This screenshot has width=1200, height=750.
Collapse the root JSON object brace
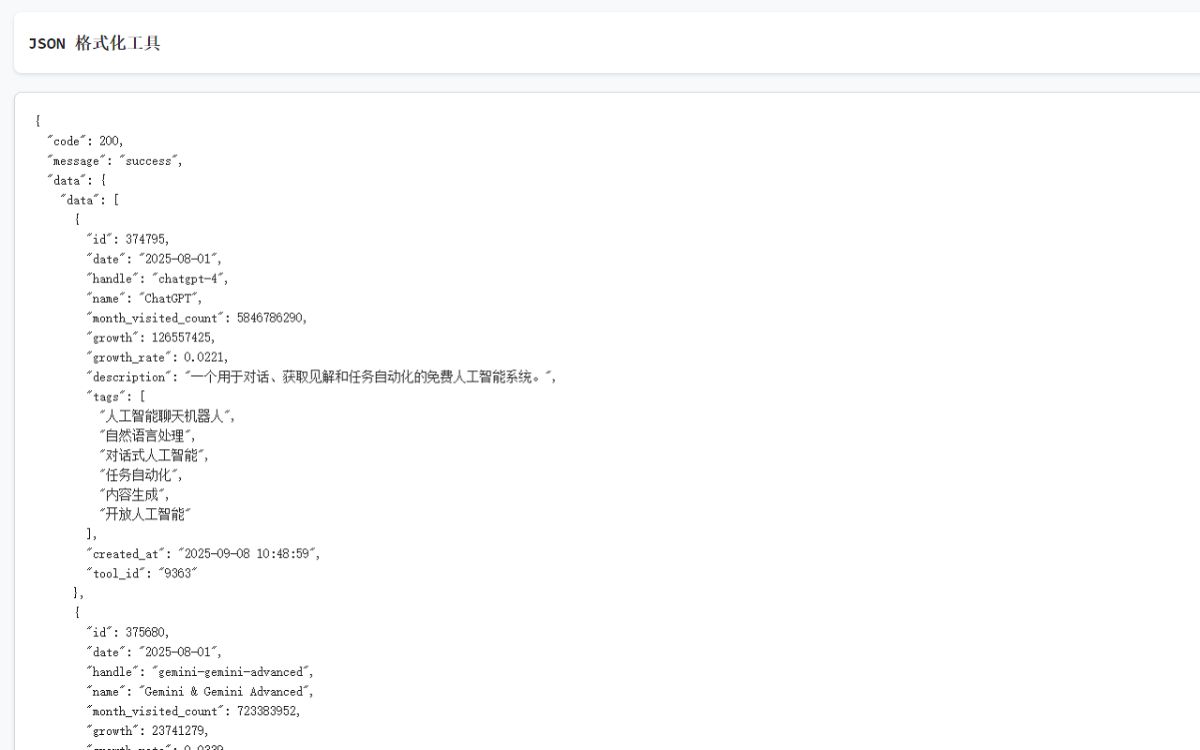coord(37,121)
